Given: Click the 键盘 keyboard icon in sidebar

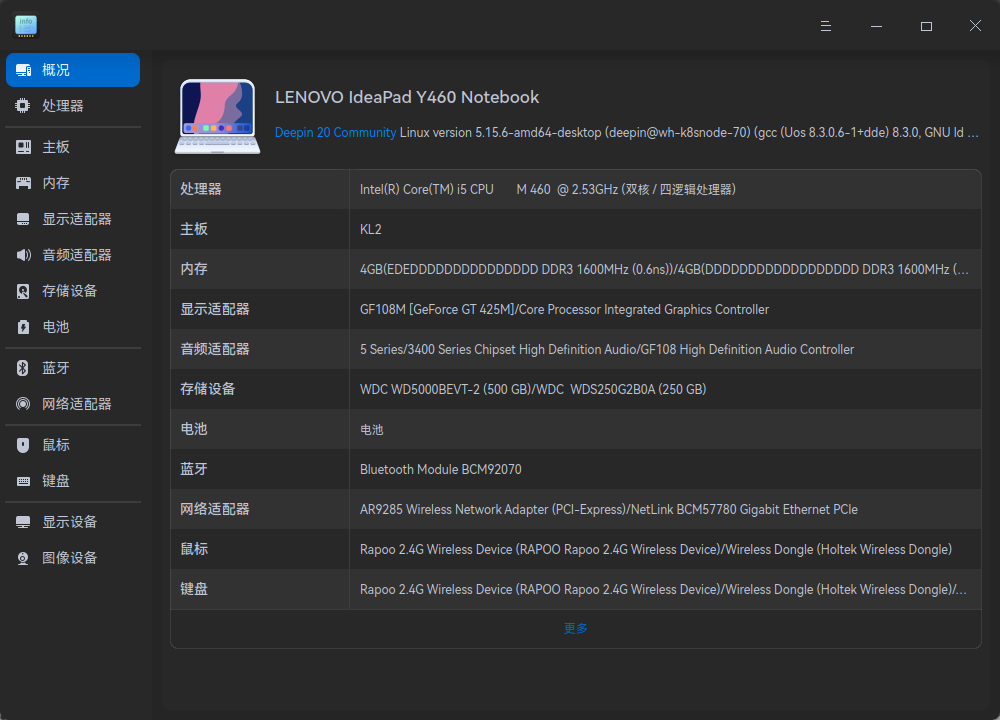Looking at the screenshot, I should click(x=24, y=481).
